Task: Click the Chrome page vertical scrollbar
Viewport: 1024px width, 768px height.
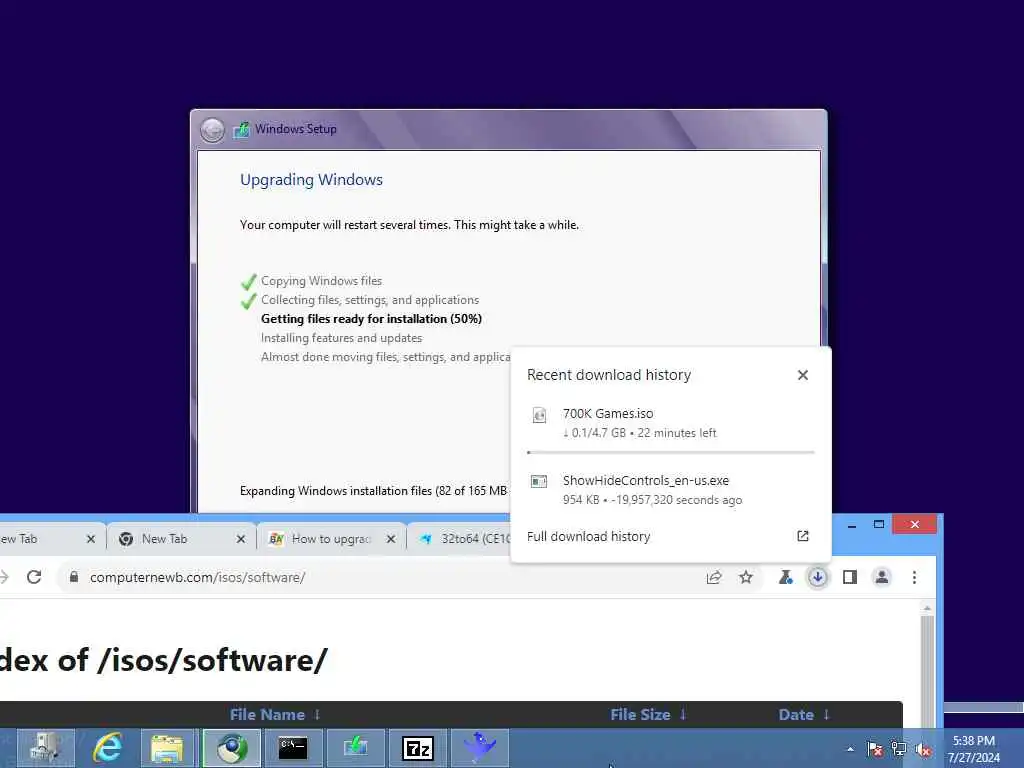Action: (x=927, y=669)
